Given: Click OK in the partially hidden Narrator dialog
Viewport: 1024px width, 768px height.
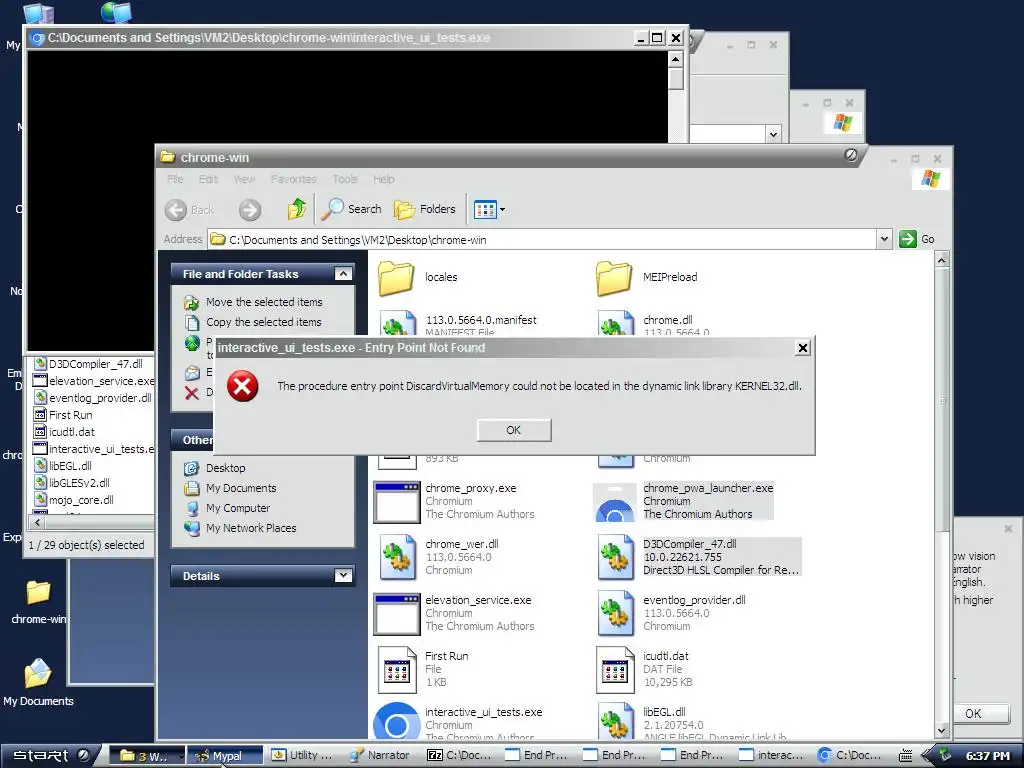Looking at the screenshot, I should click(x=973, y=713).
